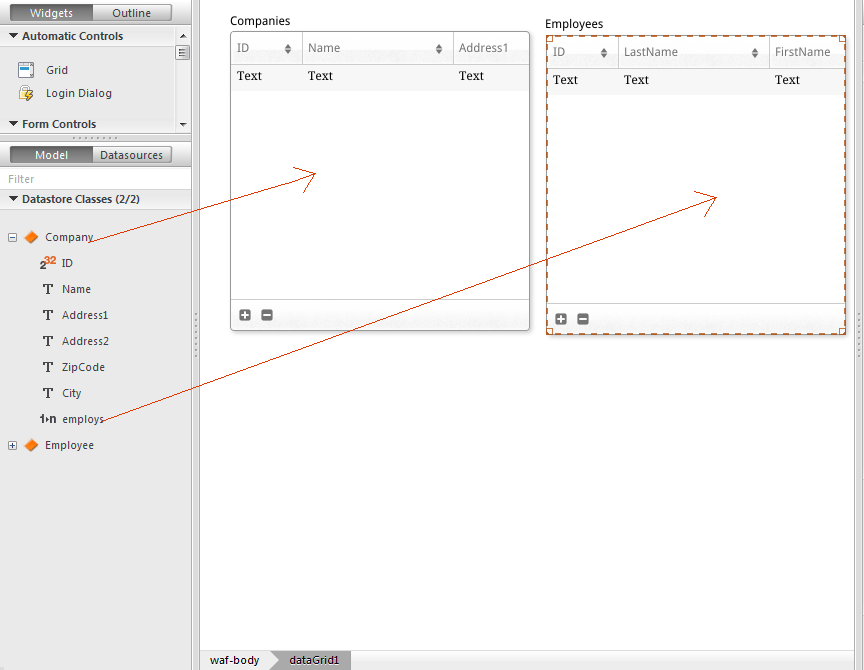Image resolution: width=864 pixels, height=670 pixels.
Task: Add a row in Companies grid
Action: click(x=245, y=315)
